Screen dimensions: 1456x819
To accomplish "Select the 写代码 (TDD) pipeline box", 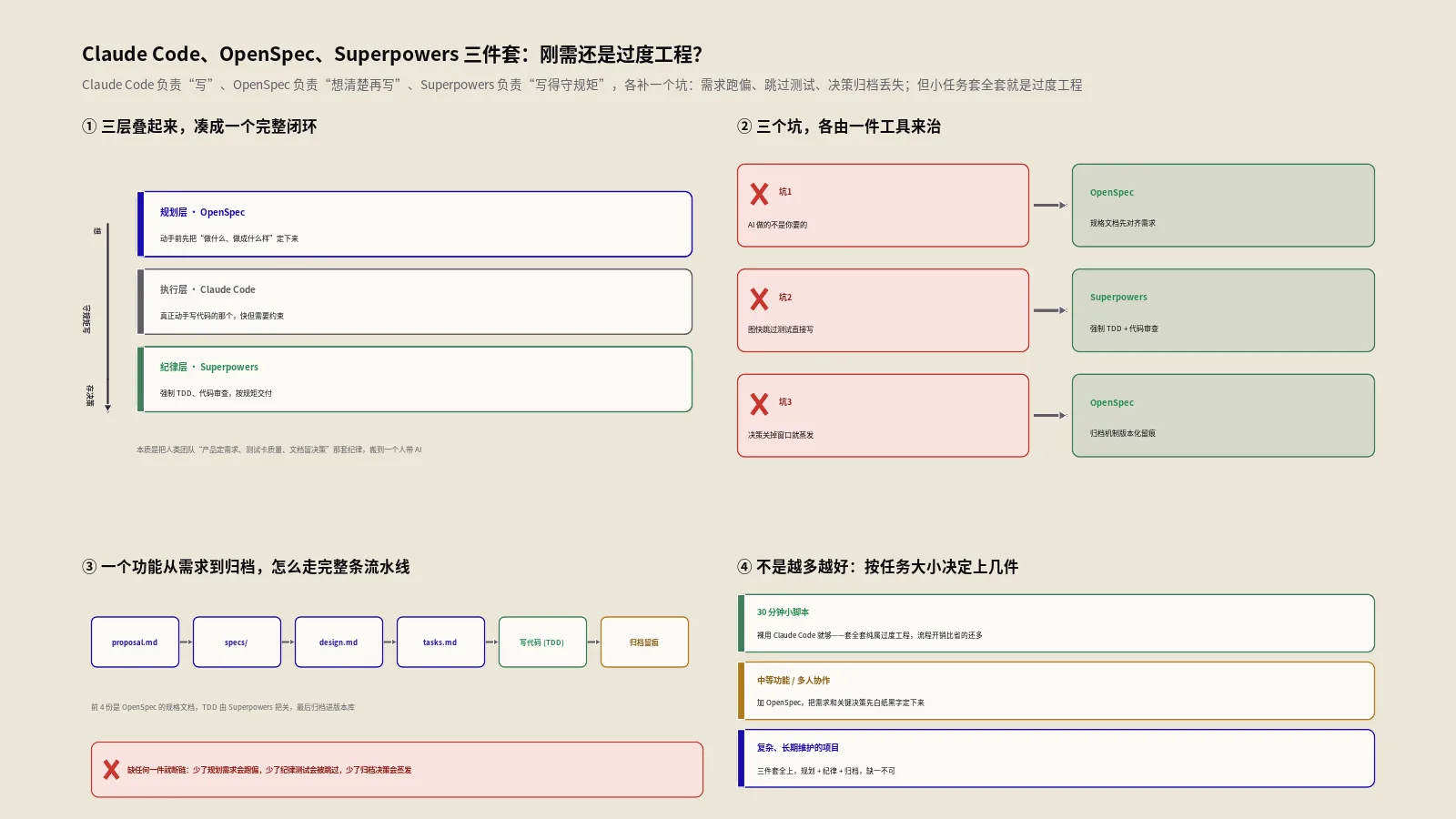I will [542, 642].
